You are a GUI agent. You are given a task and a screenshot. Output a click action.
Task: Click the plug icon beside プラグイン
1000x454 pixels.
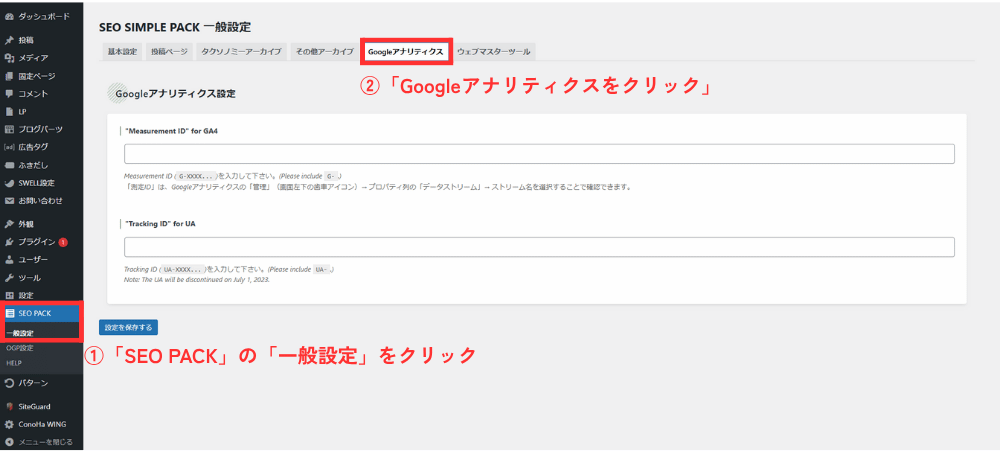click(x=9, y=242)
